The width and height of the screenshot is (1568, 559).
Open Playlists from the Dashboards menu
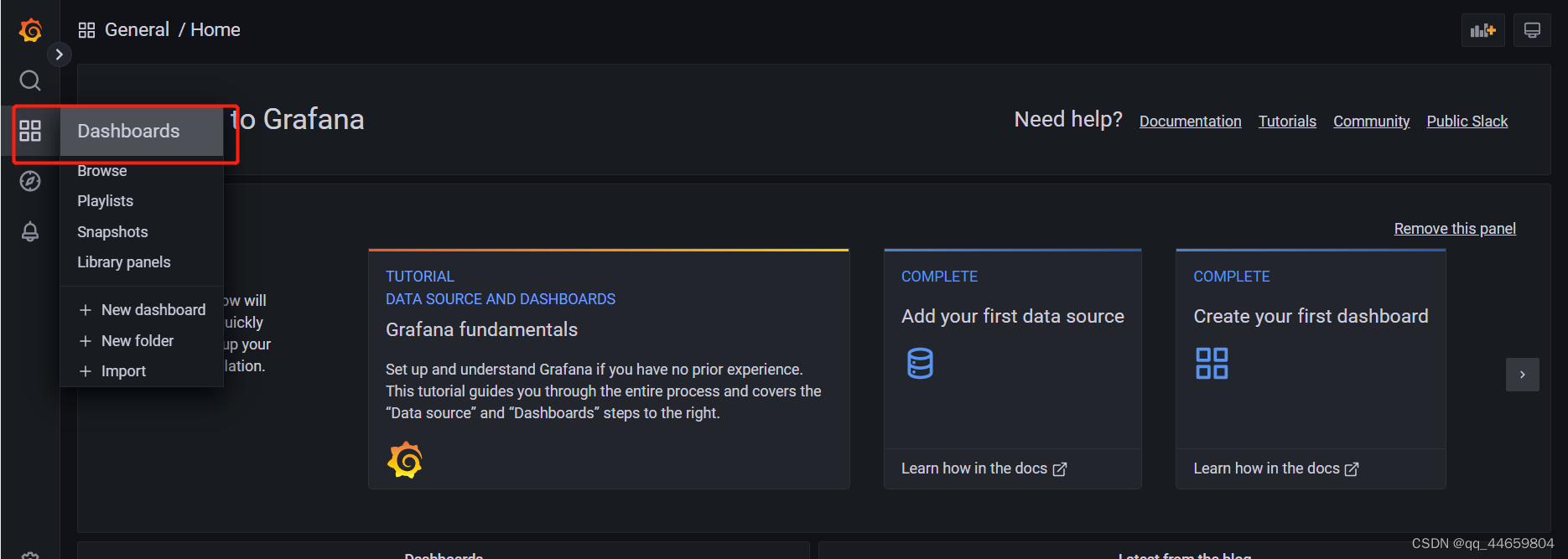pyautogui.click(x=106, y=201)
